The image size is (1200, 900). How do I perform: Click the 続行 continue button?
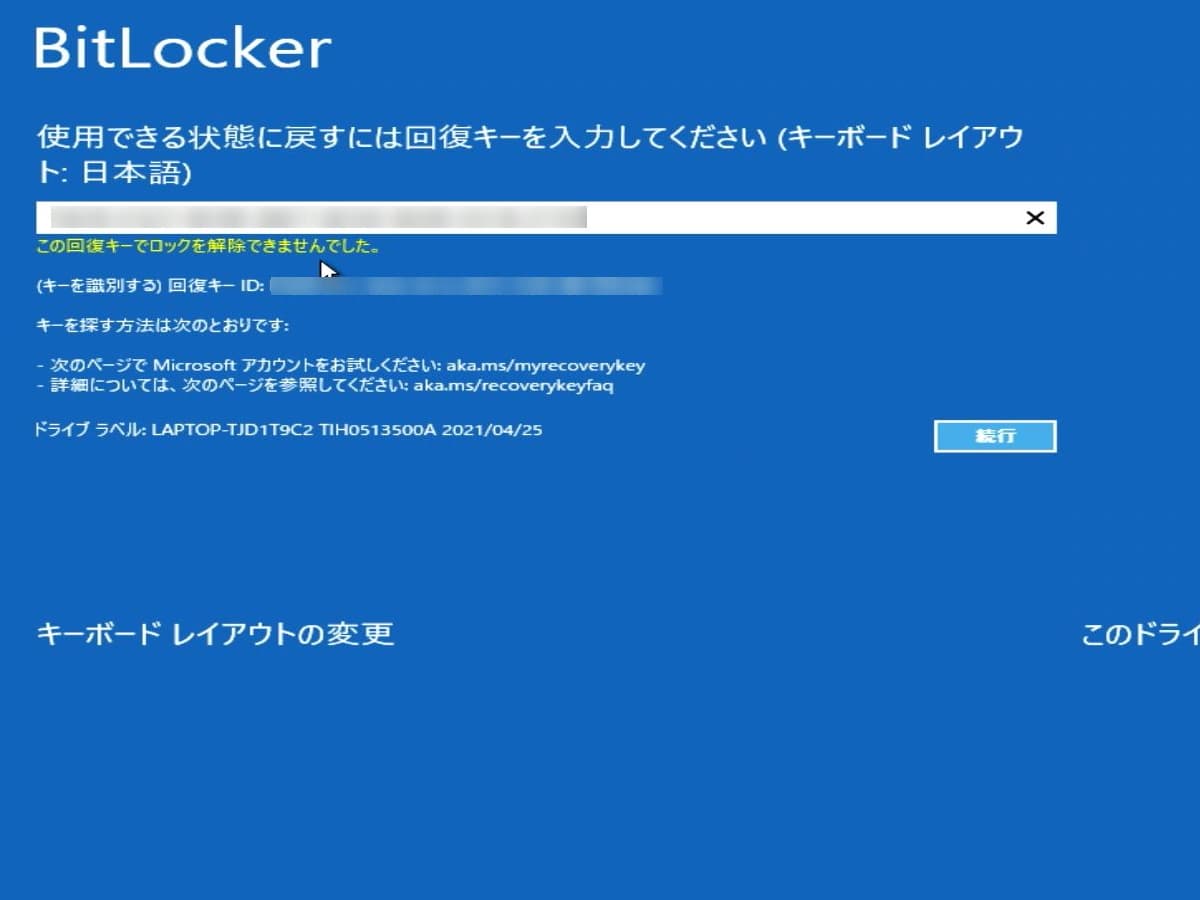coord(995,436)
